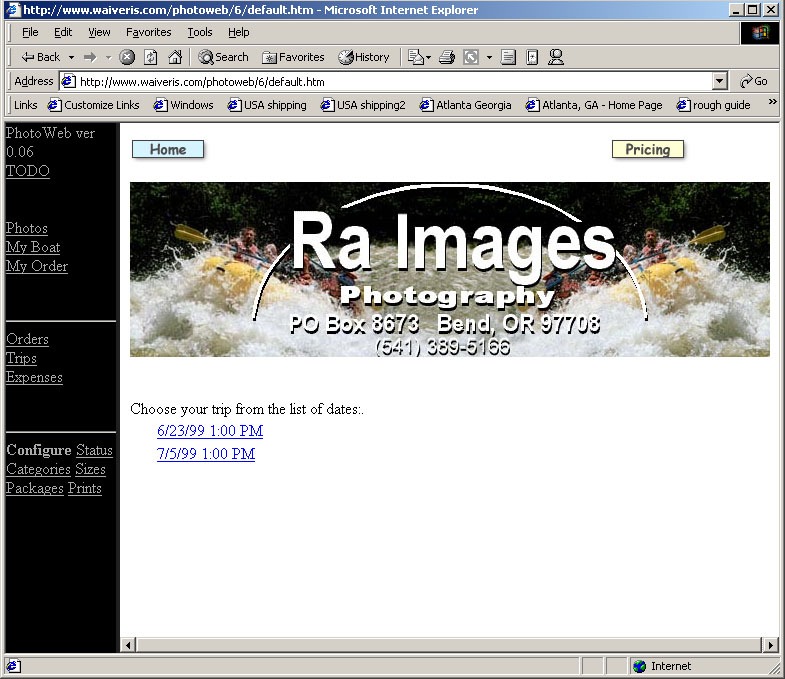The image size is (785, 679).
Task: Click the toolbar icon right of Discuss
Action: [x=532, y=57]
